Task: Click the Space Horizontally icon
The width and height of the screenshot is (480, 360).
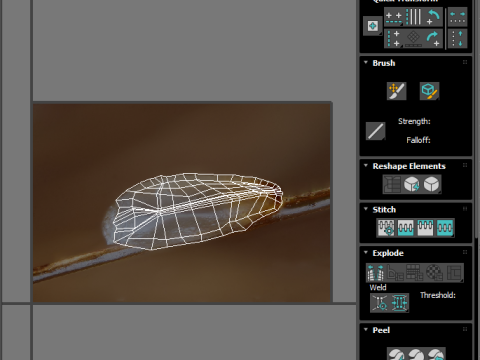Action: [457, 17]
